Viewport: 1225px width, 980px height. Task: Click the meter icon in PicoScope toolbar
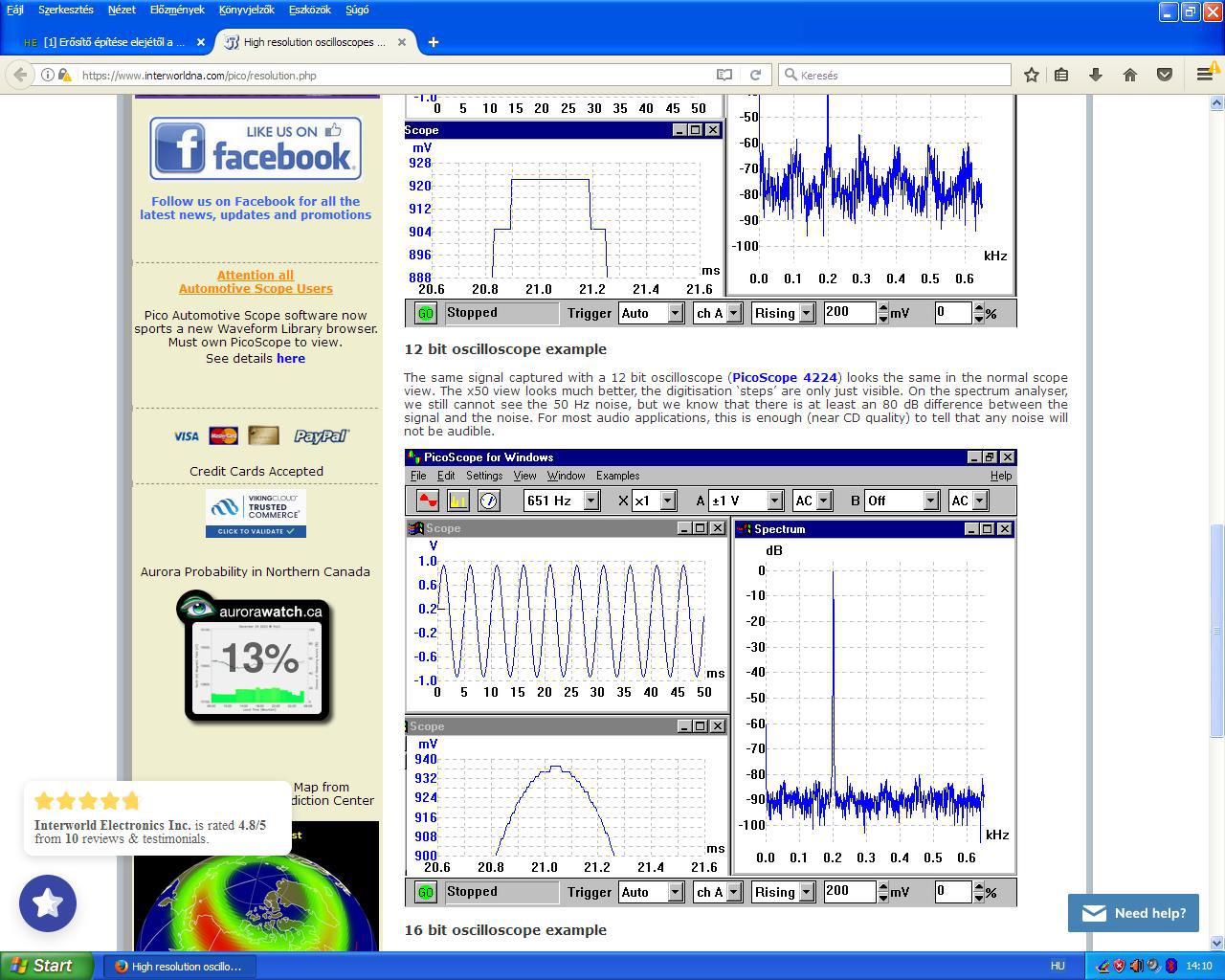pos(488,501)
